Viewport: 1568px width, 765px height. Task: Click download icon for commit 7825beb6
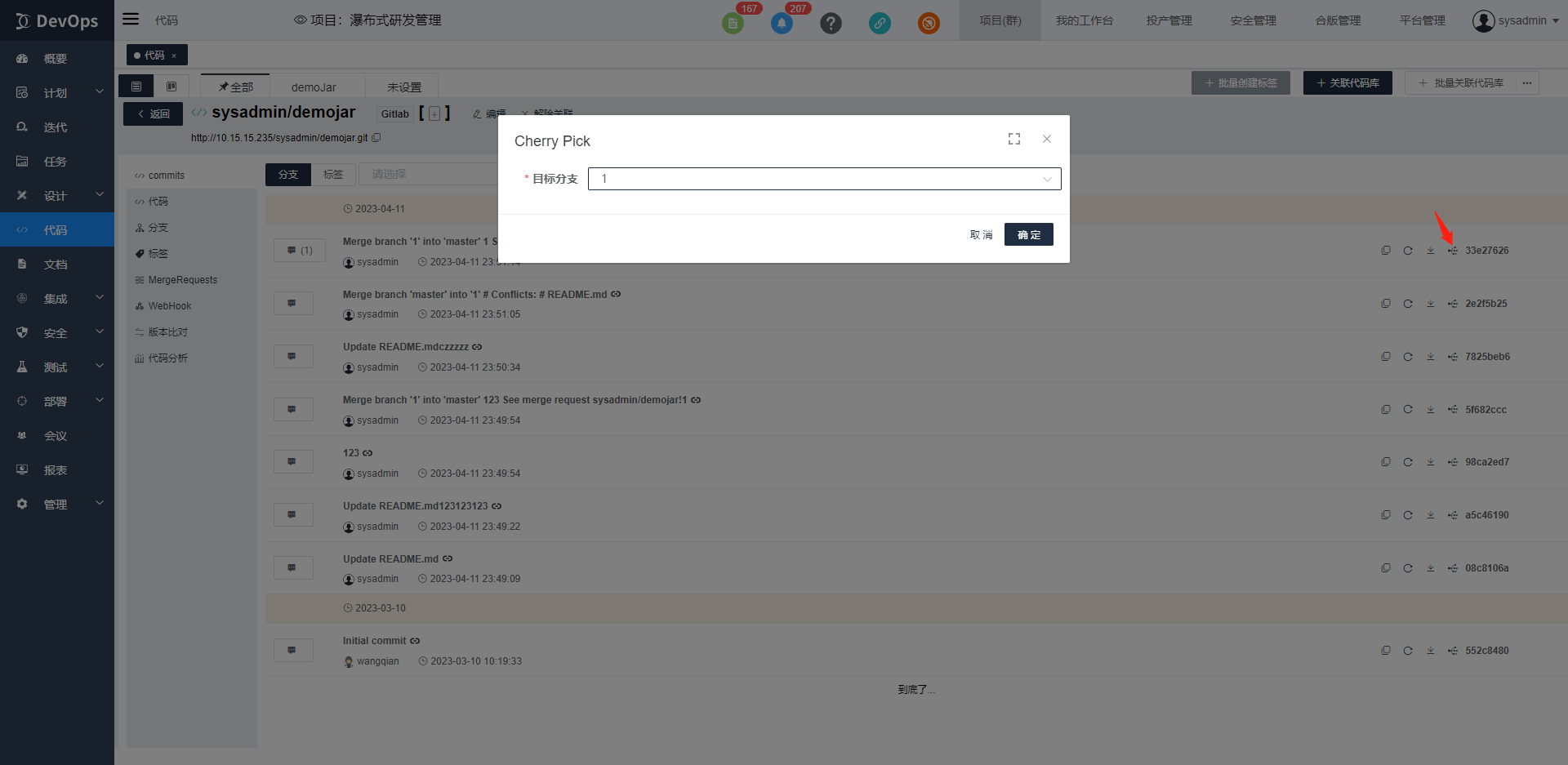click(1430, 357)
